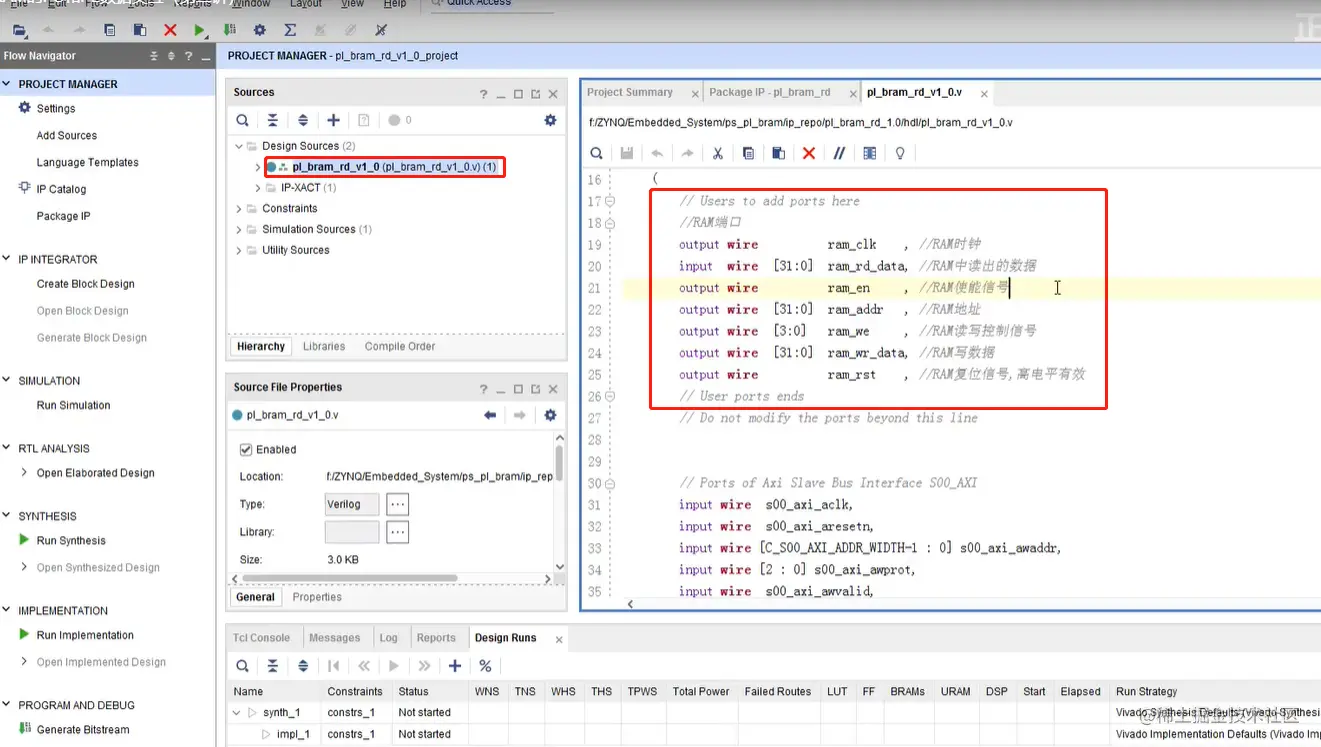Image resolution: width=1321 pixels, height=747 pixels.
Task: Click Generate Bitstream
Action: tap(83, 730)
